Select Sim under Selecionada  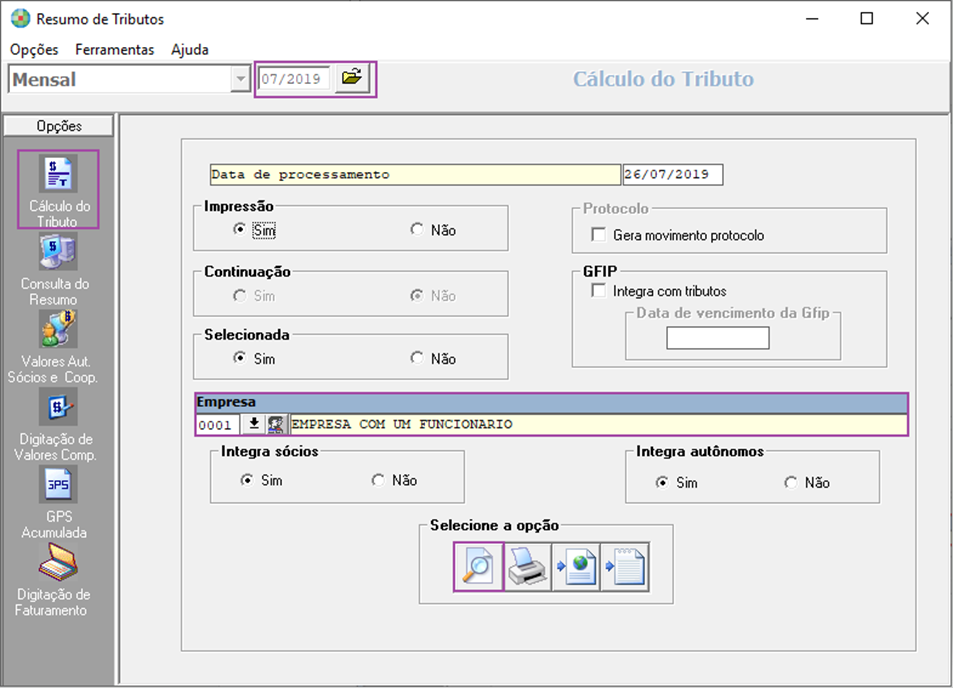click(x=239, y=359)
